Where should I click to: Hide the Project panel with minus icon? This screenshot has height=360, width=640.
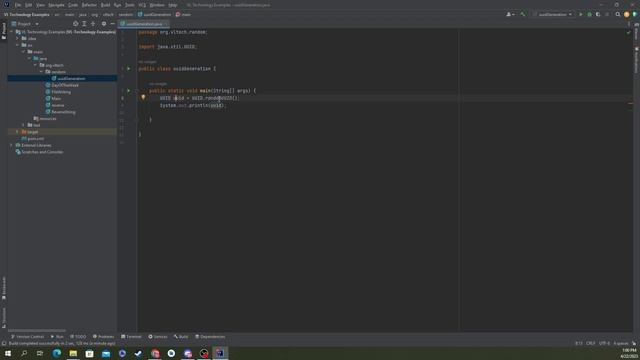coord(112,24)
